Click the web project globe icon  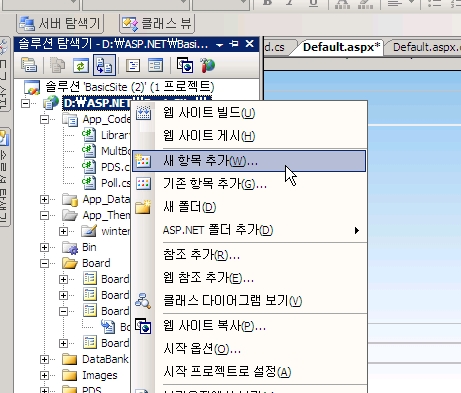[x=51, y=103]
